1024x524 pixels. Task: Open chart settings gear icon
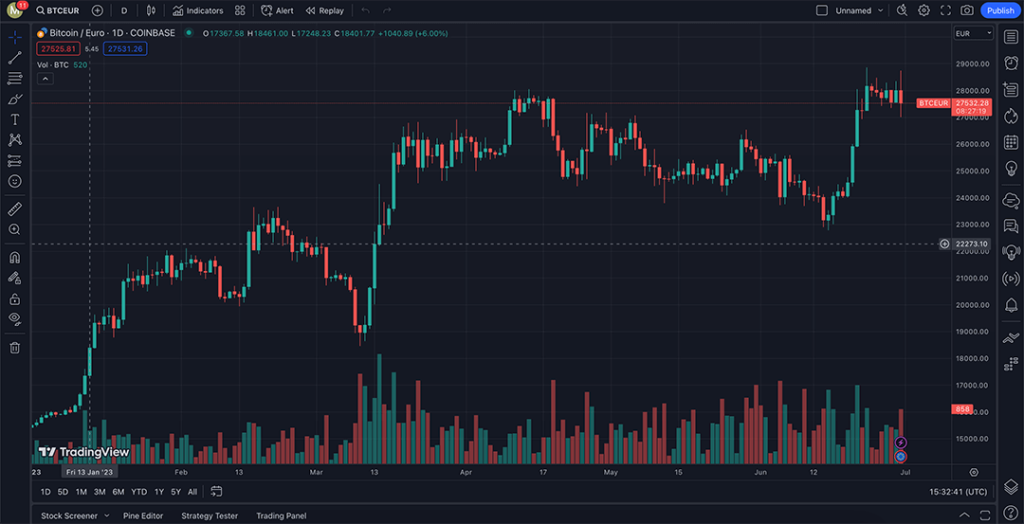[x=923, y=10]
